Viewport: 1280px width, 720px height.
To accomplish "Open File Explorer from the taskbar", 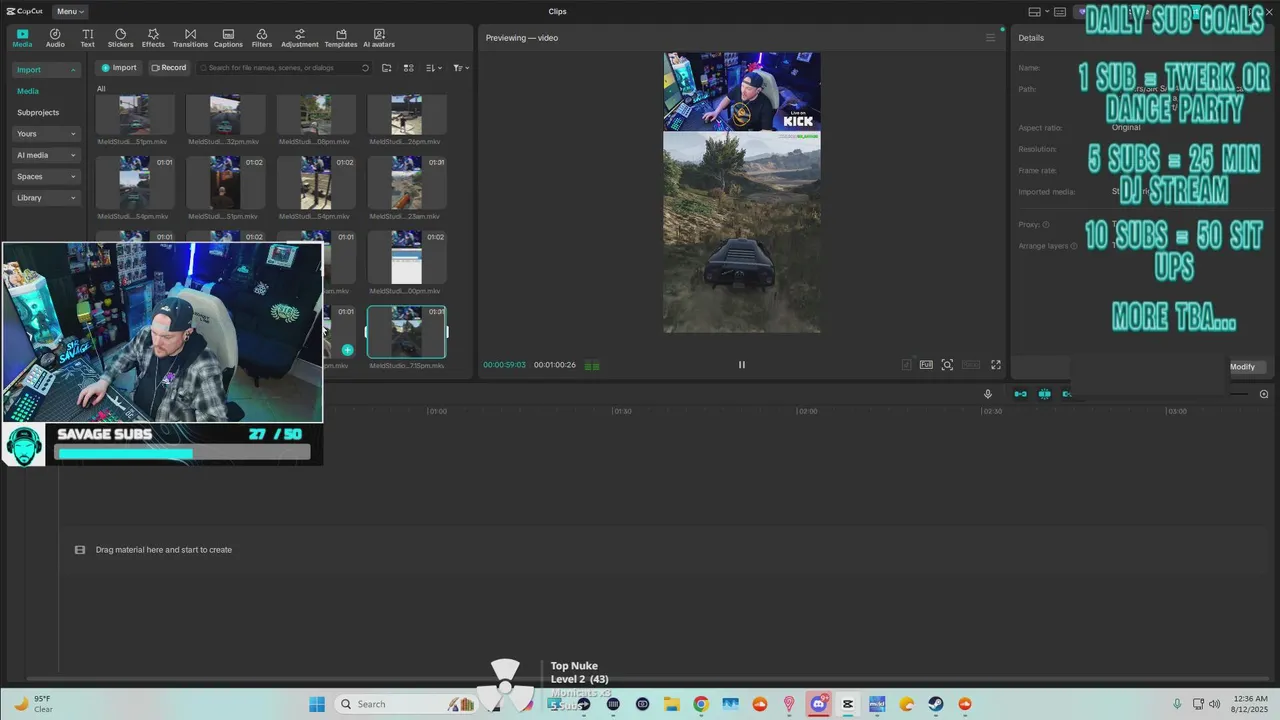I will coord(672,704).
